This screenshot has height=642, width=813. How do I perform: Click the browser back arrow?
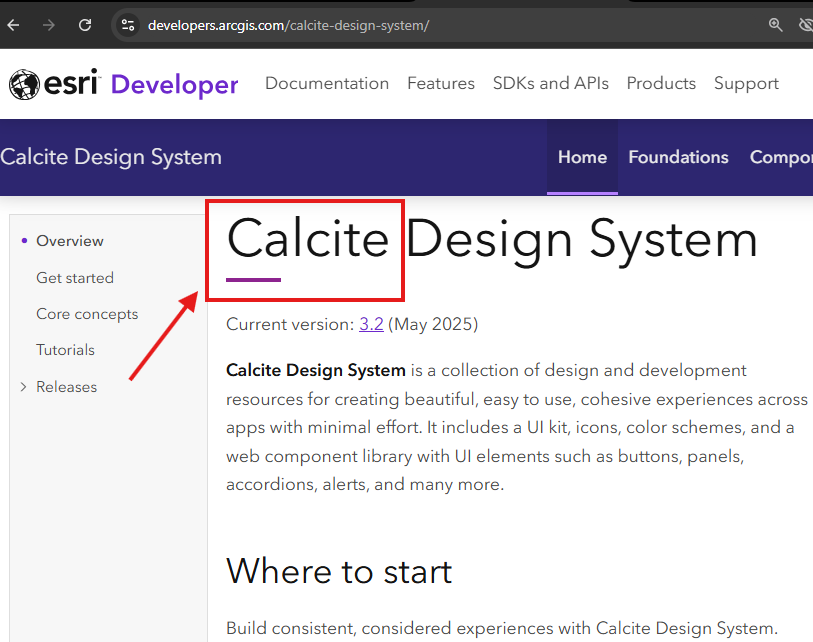(13, 25)
